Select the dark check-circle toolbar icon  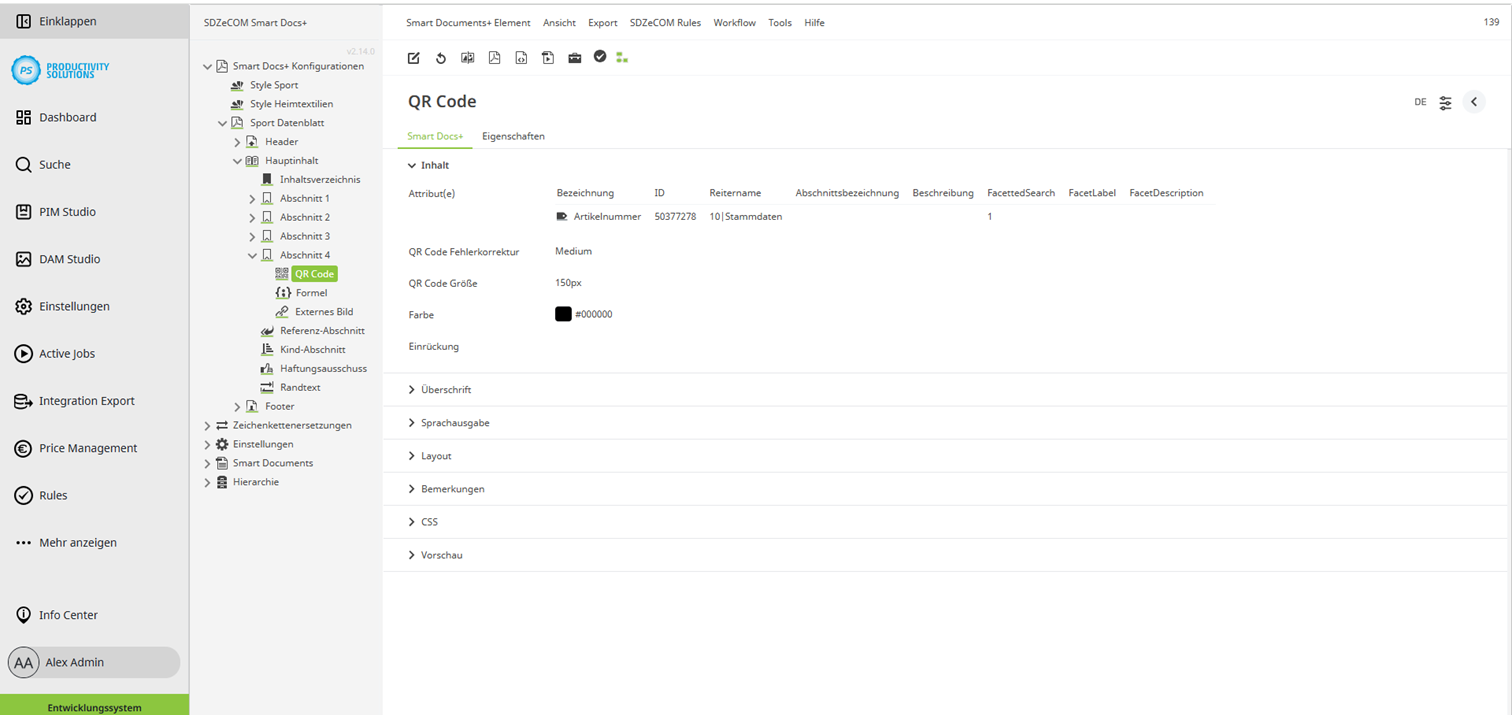click(600, 58)
